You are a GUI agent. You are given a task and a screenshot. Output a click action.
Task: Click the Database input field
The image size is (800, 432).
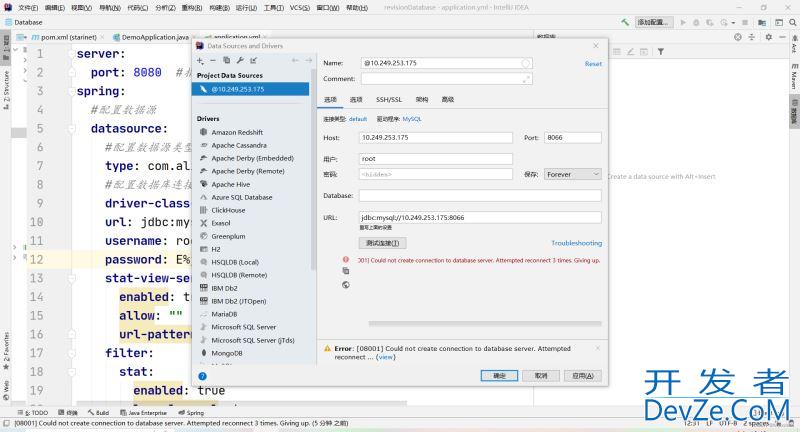(480, 195)
